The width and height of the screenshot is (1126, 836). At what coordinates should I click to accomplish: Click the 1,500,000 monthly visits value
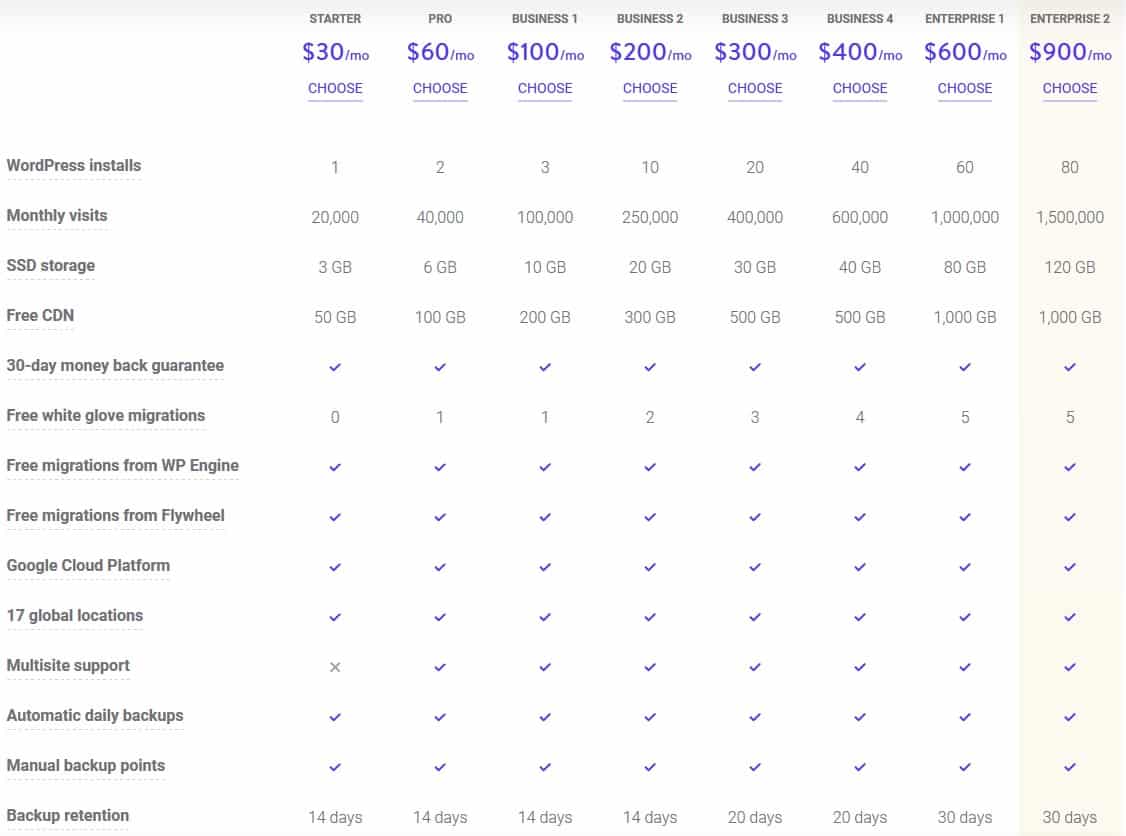[x=1069, y=218]
